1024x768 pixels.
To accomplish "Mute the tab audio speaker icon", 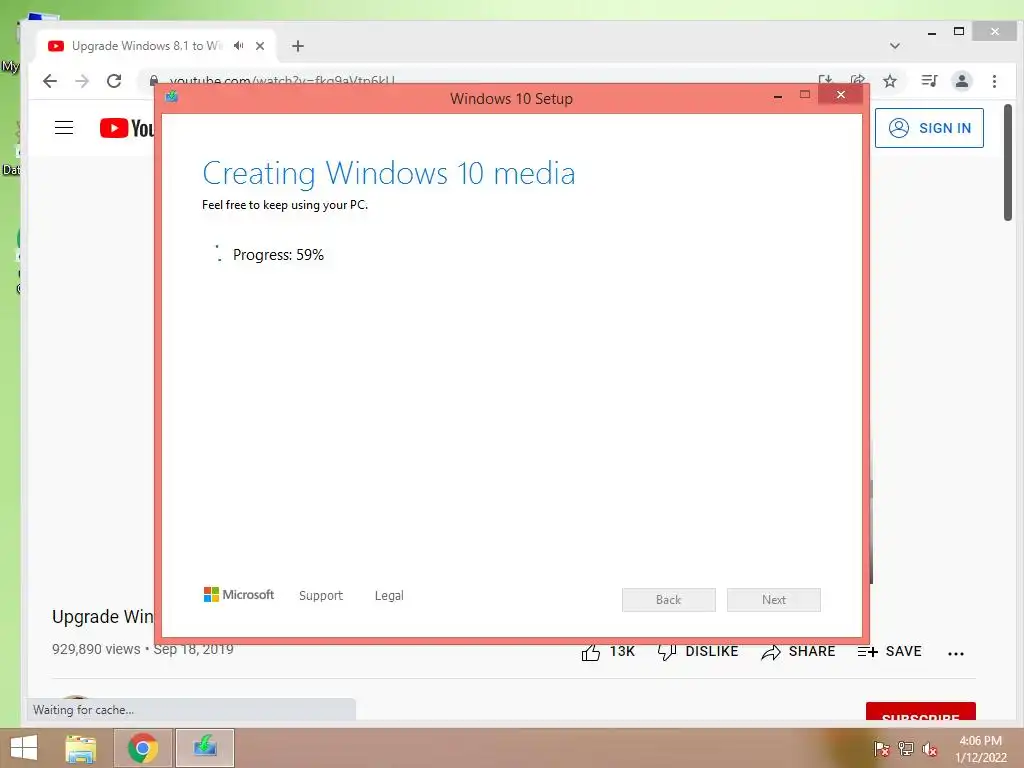I will click(x=239, y=46).
